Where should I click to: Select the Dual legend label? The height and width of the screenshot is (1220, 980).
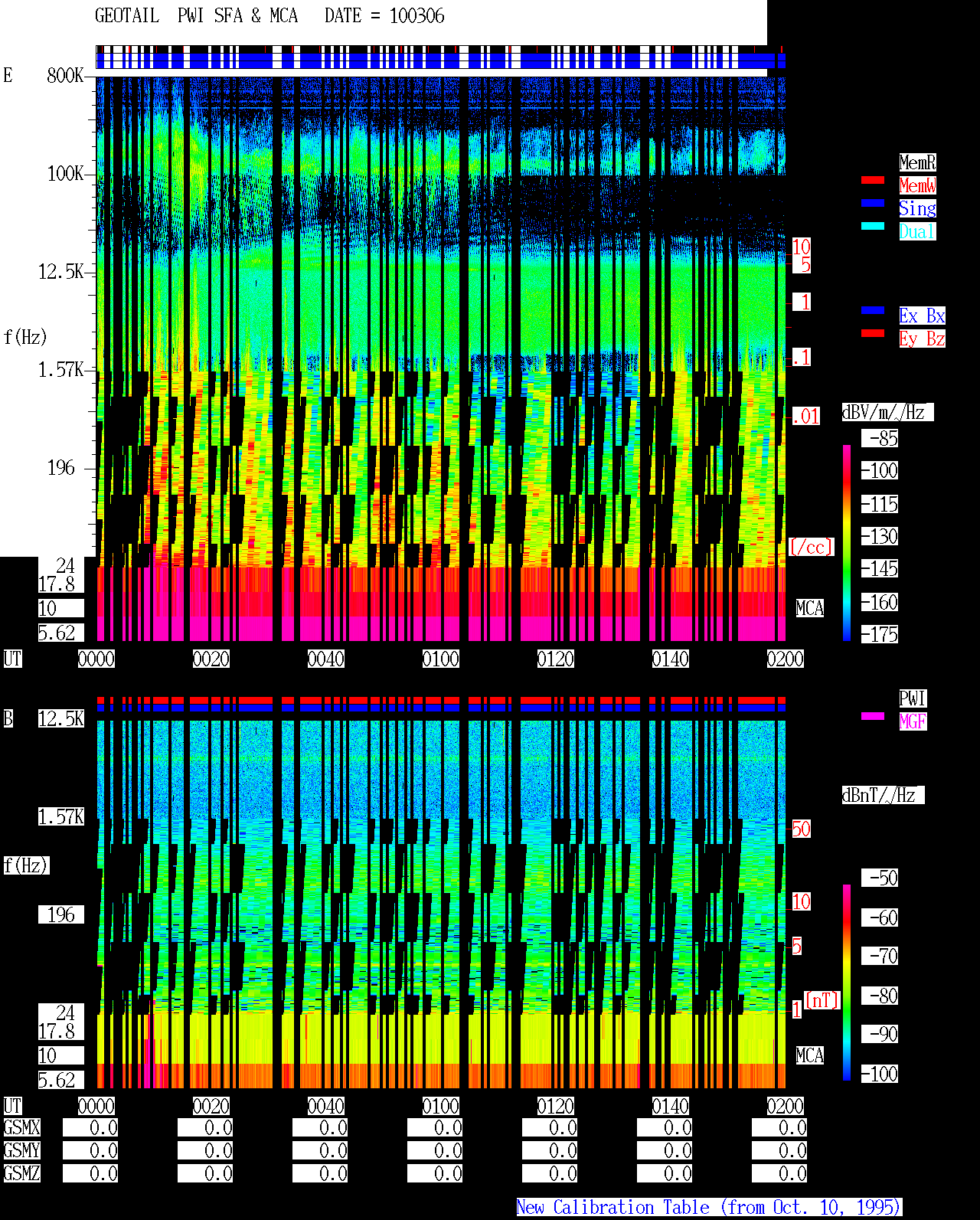917,231
